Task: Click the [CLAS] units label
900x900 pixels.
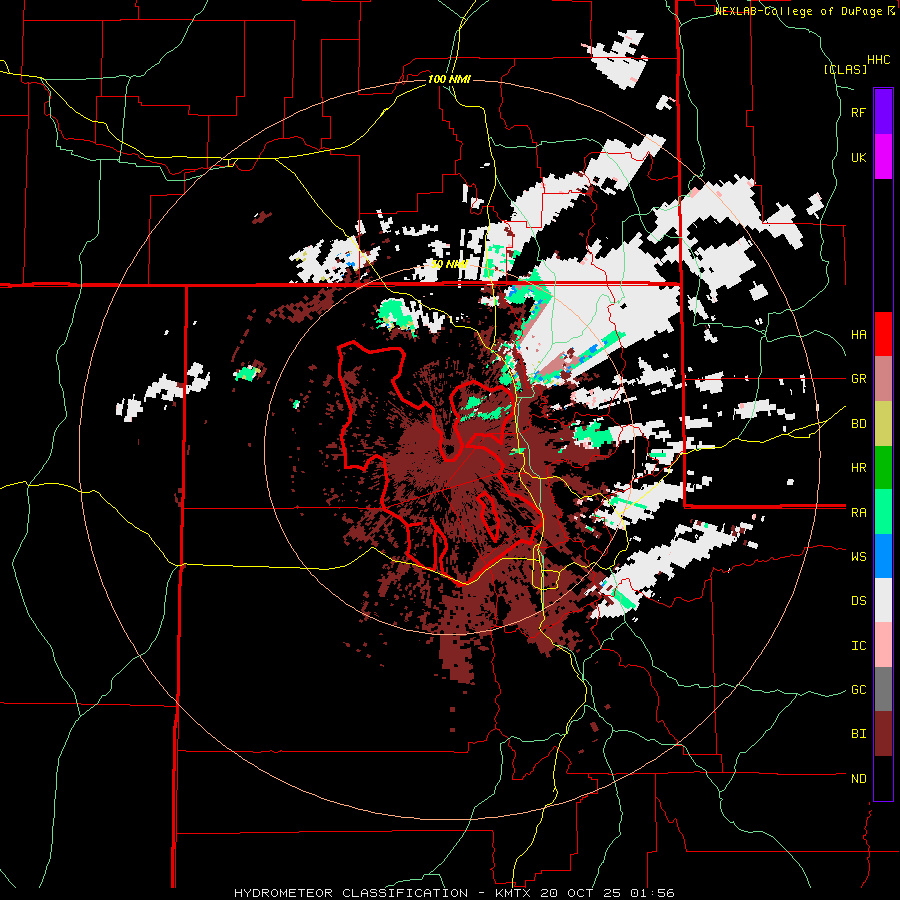Action: point(845,70)
